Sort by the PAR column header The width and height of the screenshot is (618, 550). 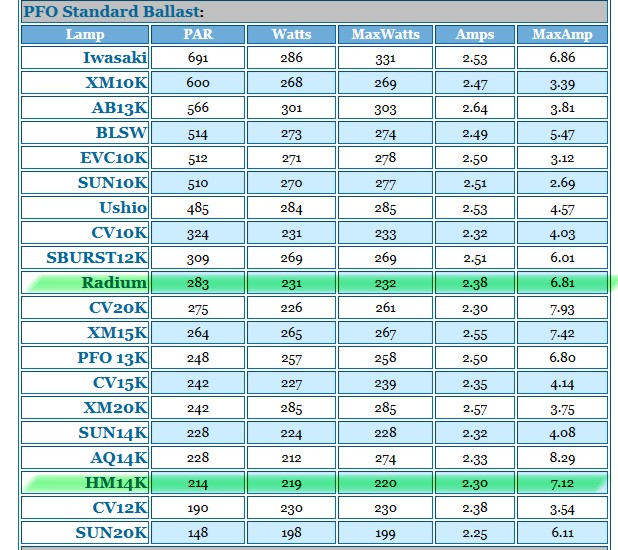(198, 34)
